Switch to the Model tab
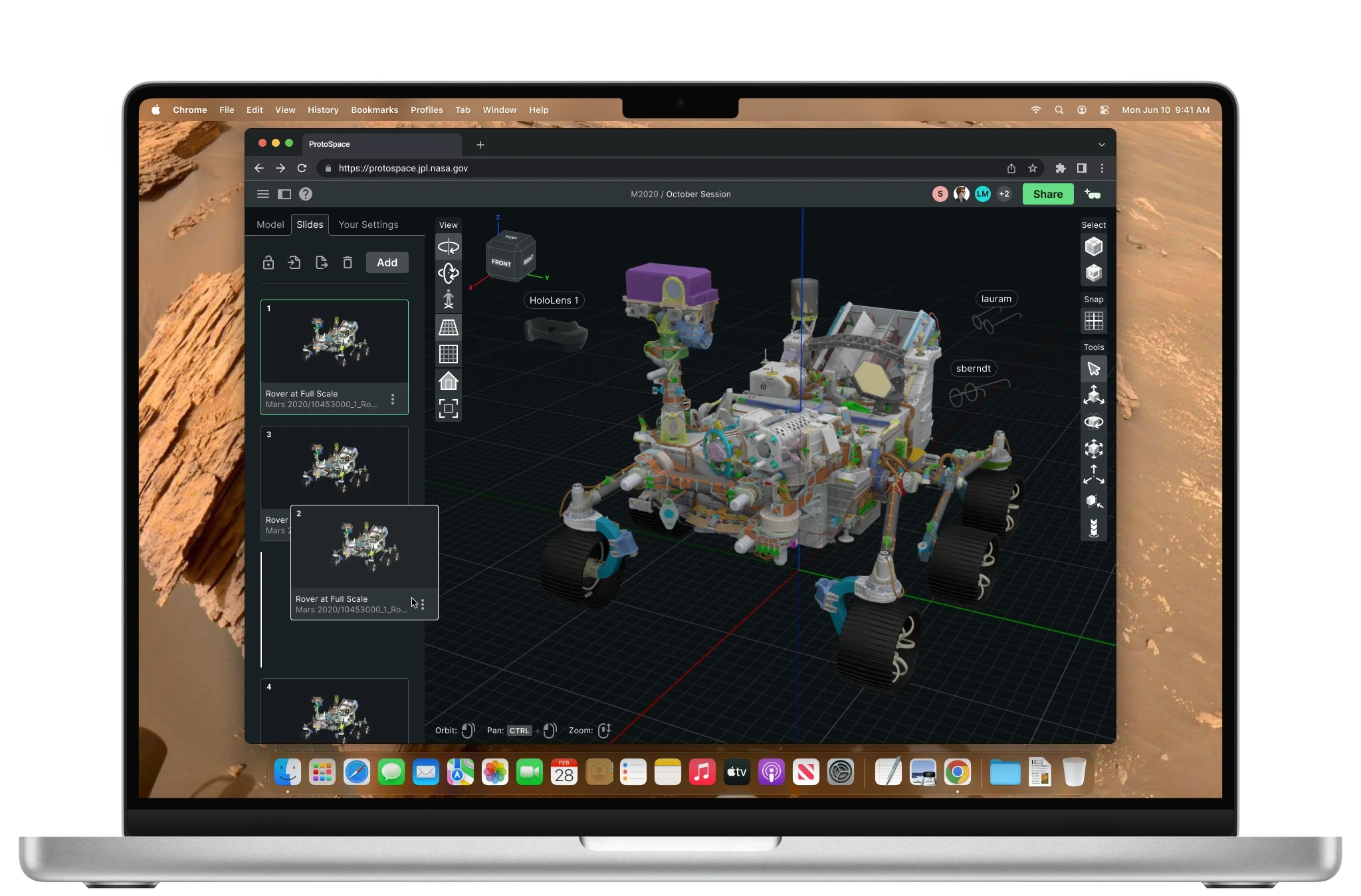The width and height of the screenshot is (1361, 896). tap(270, 224)
